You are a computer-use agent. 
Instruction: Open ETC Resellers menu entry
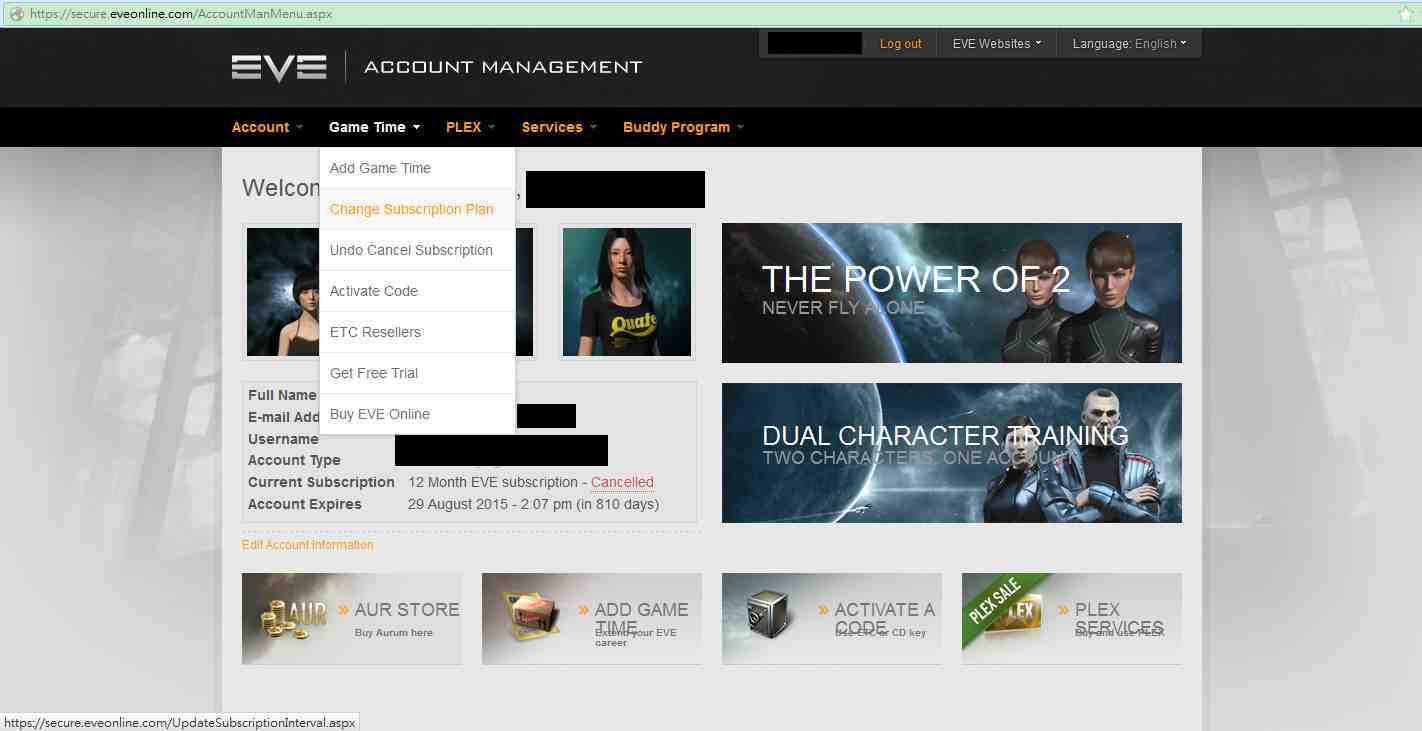click(x=417, y=332)
